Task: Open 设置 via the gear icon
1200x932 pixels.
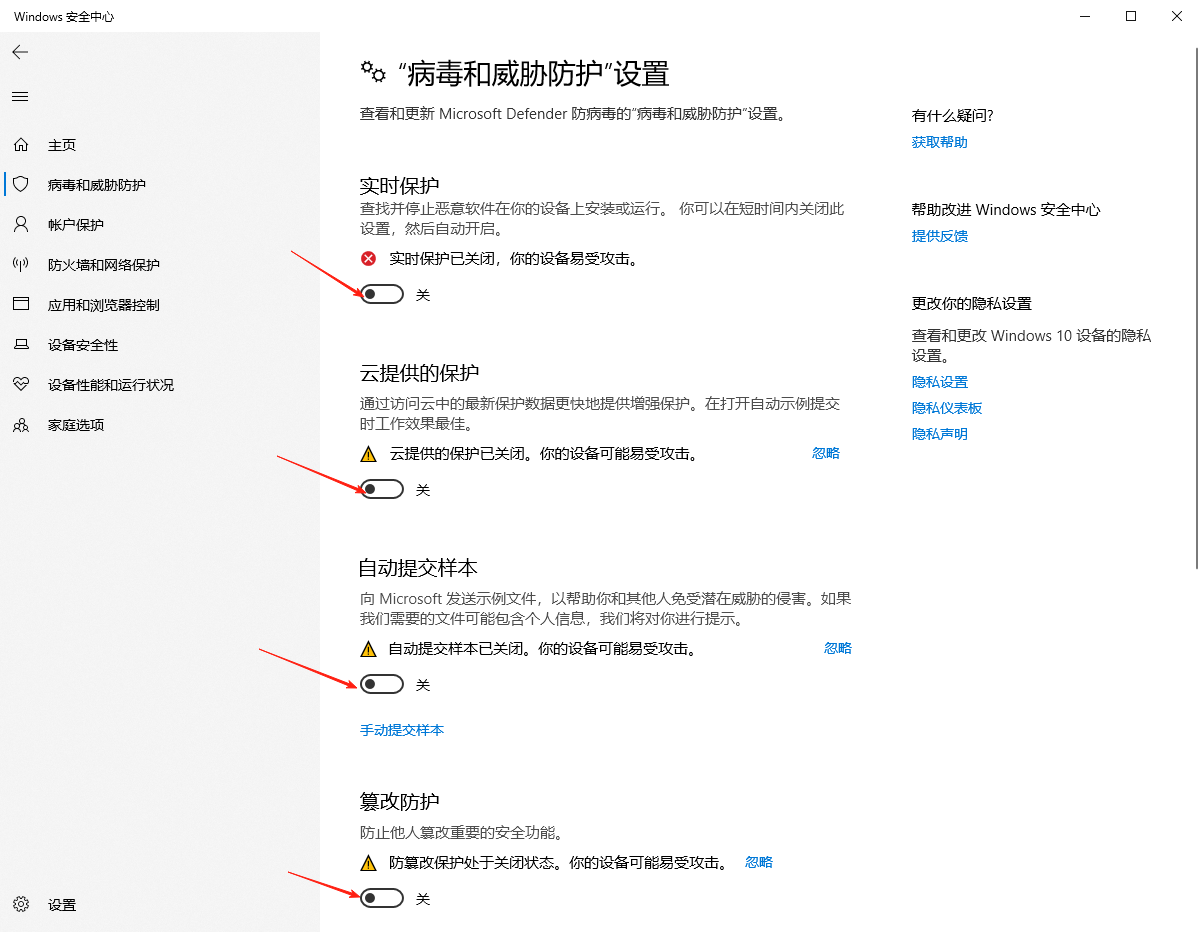Action: (x=21, y=905)
